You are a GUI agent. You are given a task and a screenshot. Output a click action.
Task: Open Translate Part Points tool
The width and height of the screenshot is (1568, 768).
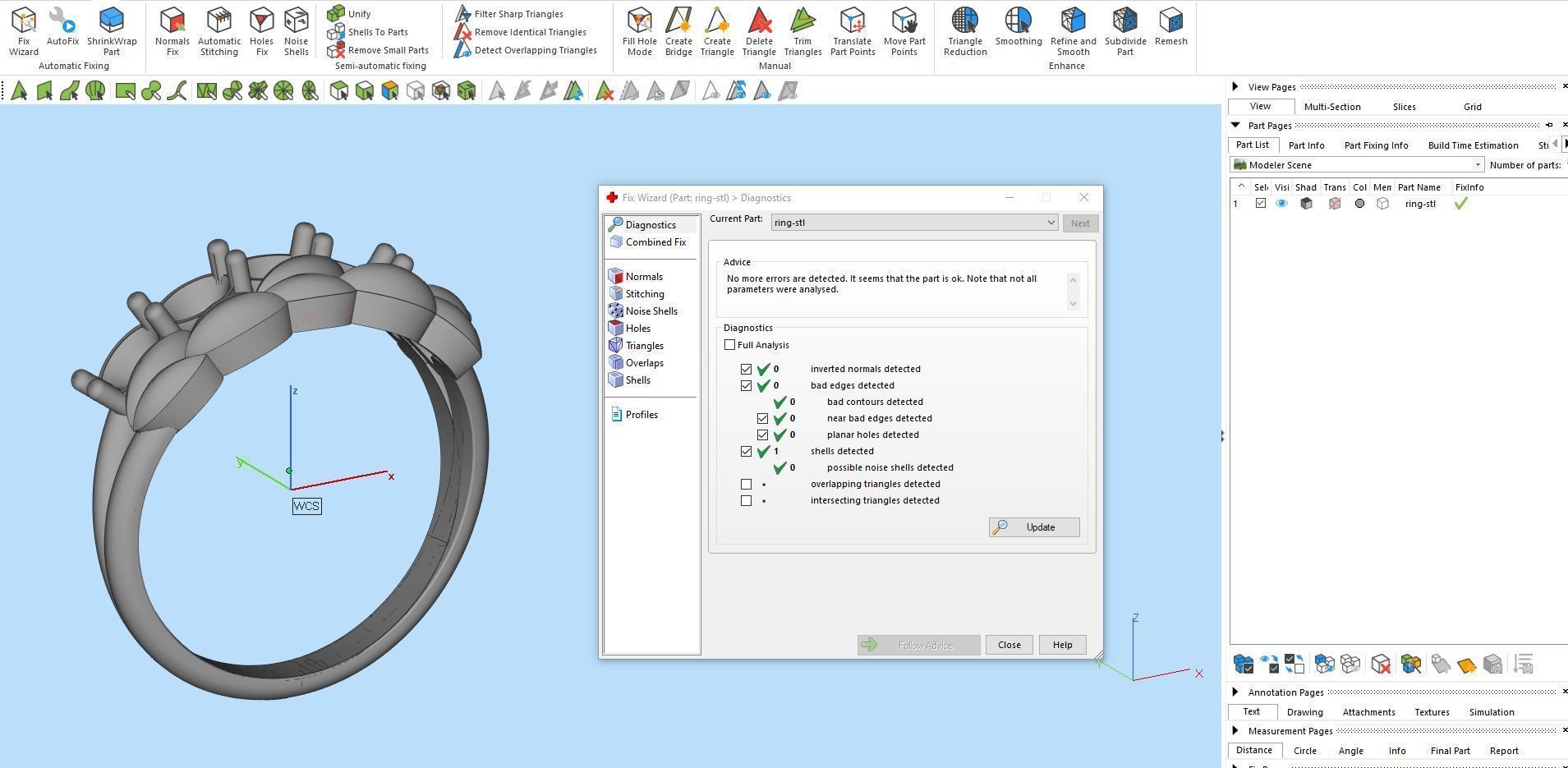852,32
